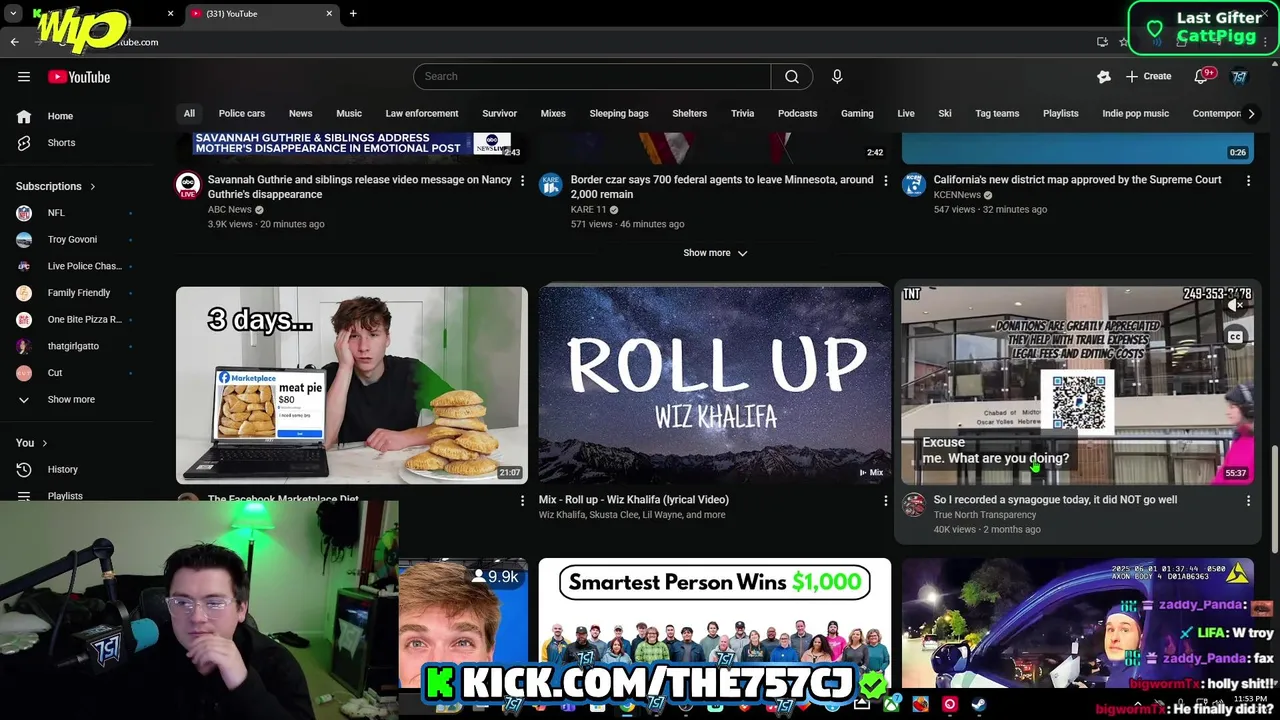Open the Family Friendly subscription

click(75, 293)
